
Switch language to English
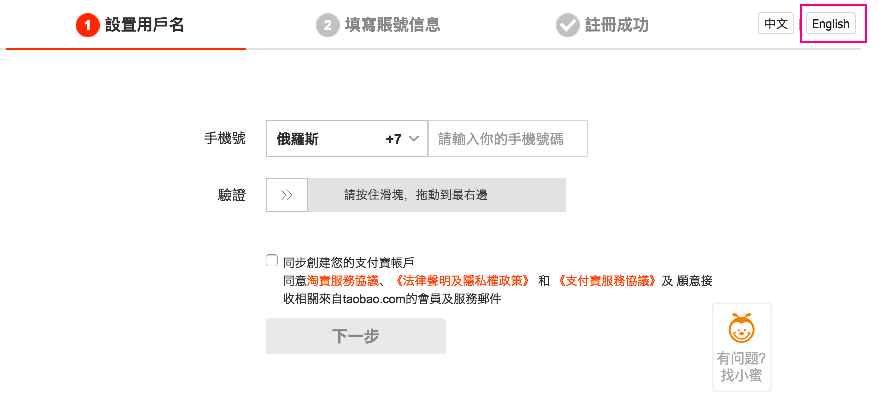[x=831, y=24]
